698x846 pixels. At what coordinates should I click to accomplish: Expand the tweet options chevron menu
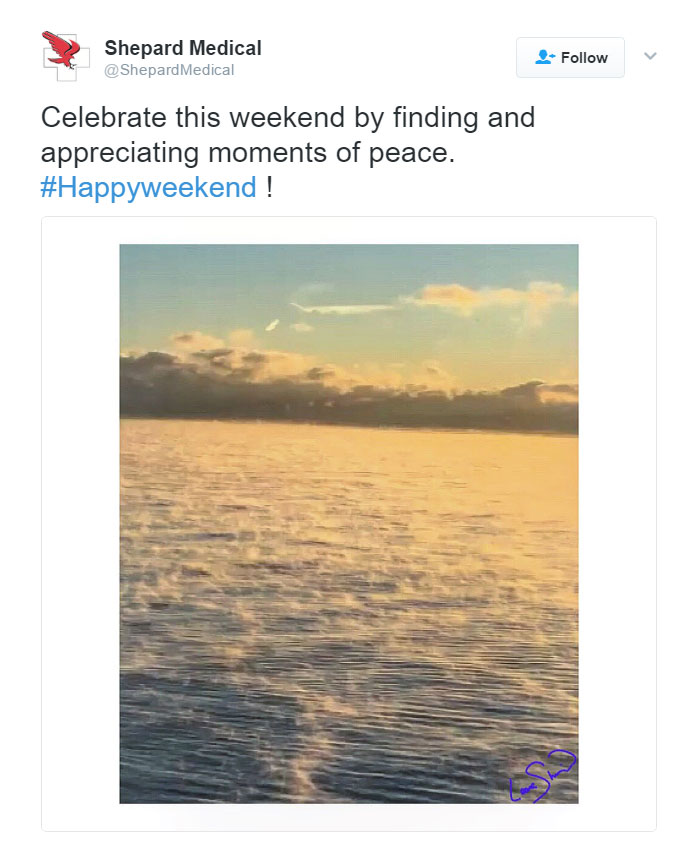[x=650, y=56]
